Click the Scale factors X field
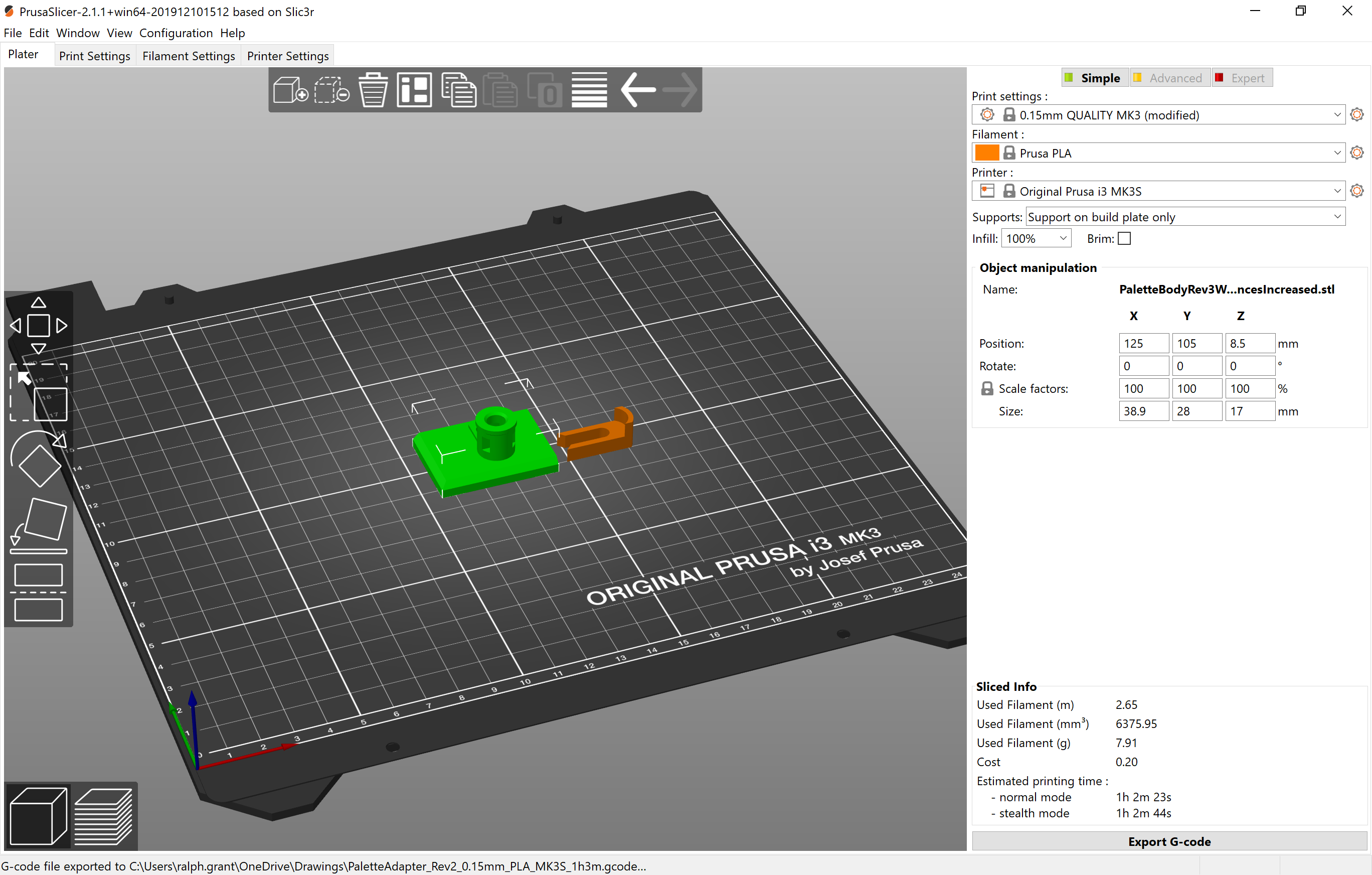The width and height of the screenshot is (1372, 875). [1143, 389]
